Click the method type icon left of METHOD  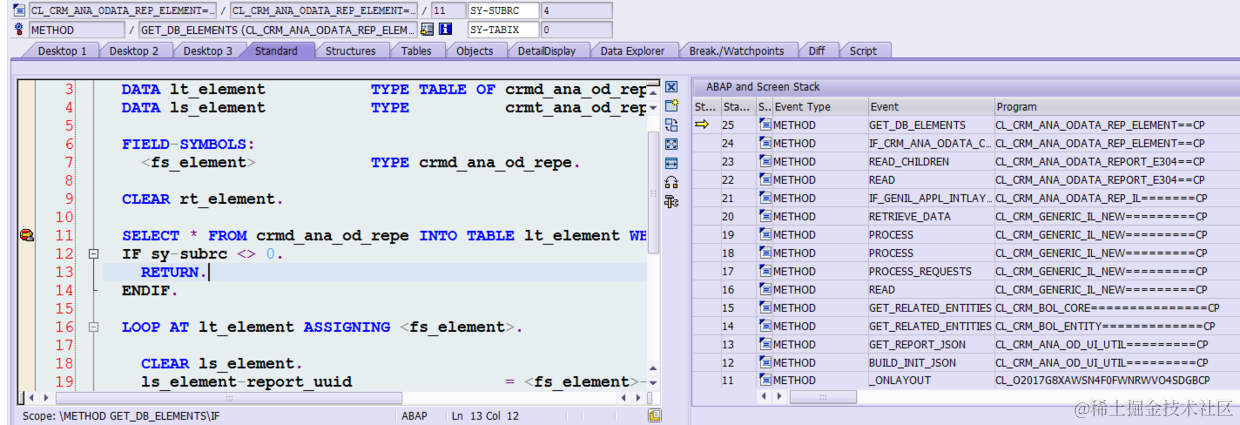coord(19,30)
